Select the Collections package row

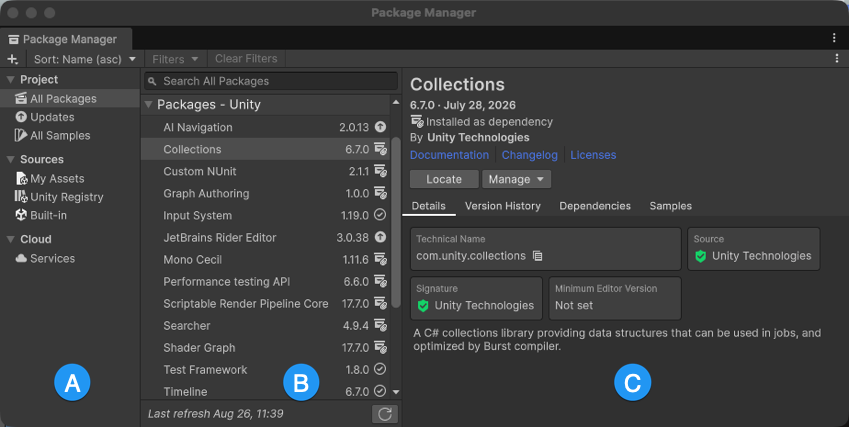[x=265, y=149]
